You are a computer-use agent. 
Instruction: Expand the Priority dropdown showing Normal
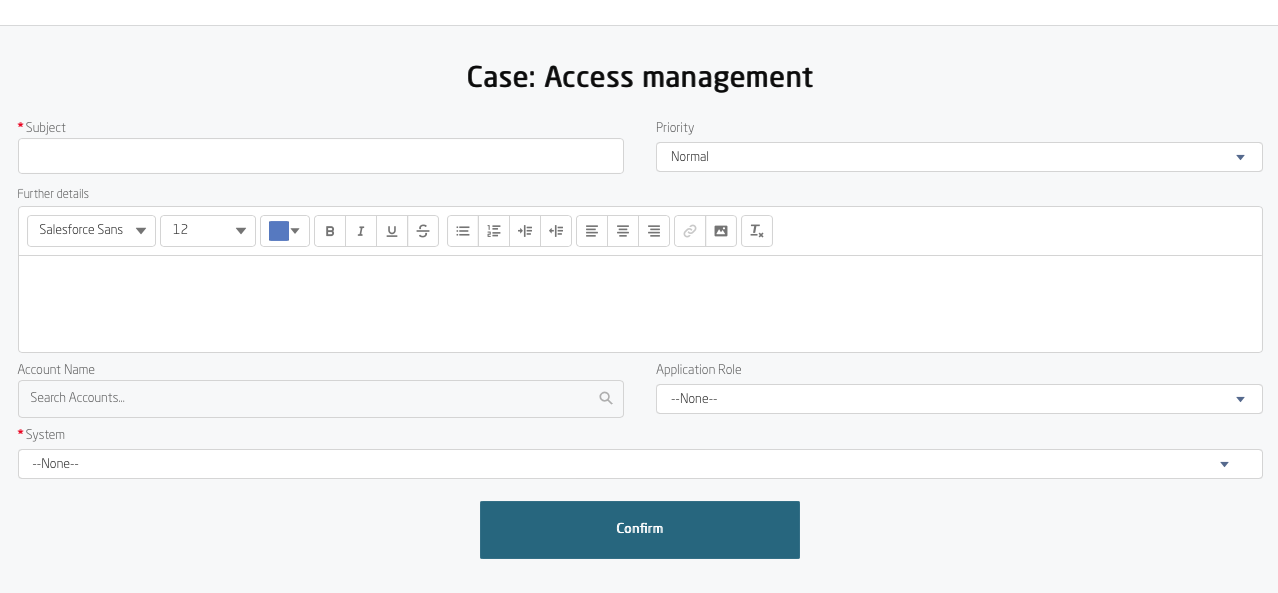[958, 157]
